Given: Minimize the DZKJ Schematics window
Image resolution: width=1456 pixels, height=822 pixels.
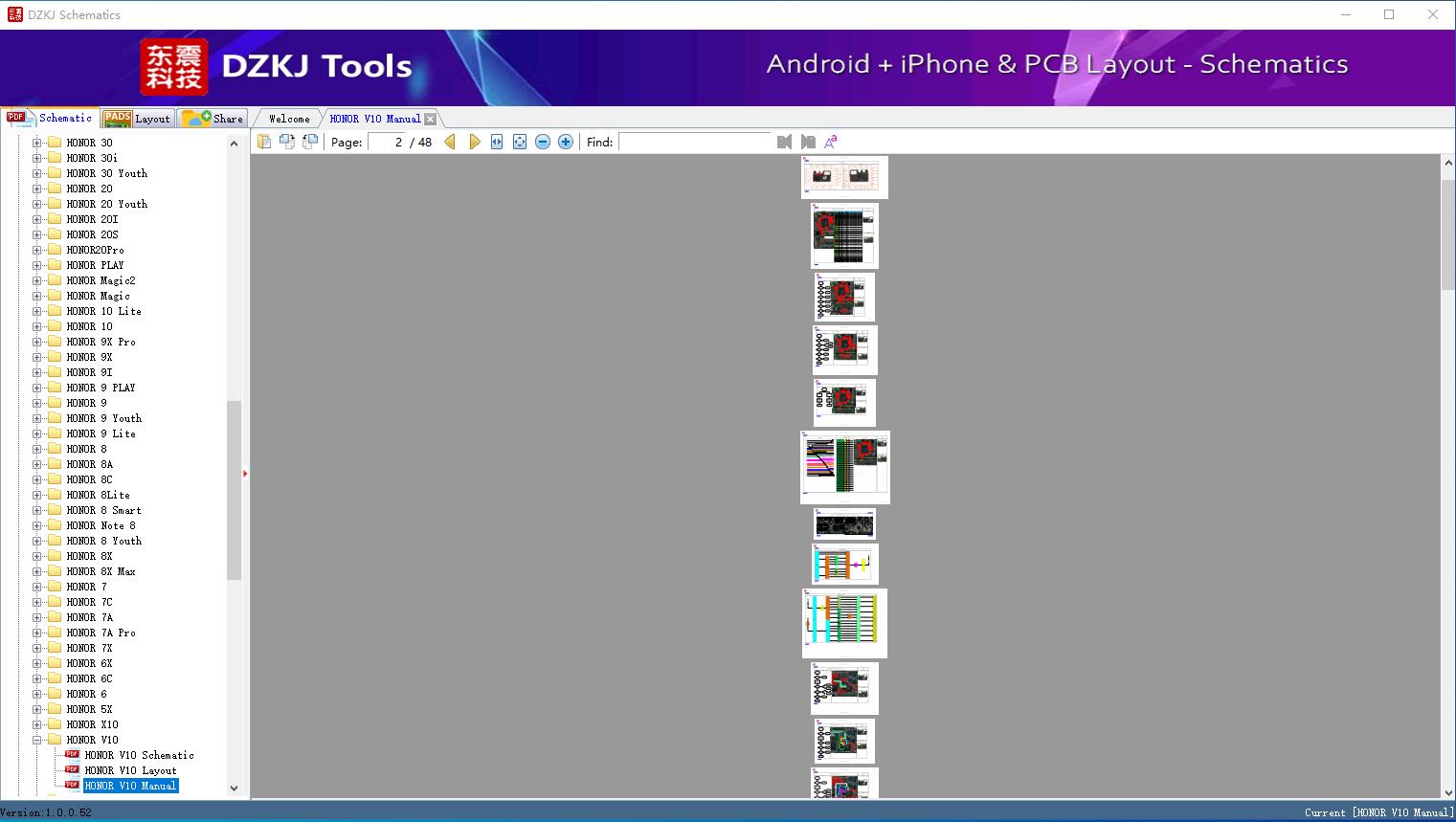Looking at the screenshot, I should point(1345,14).
